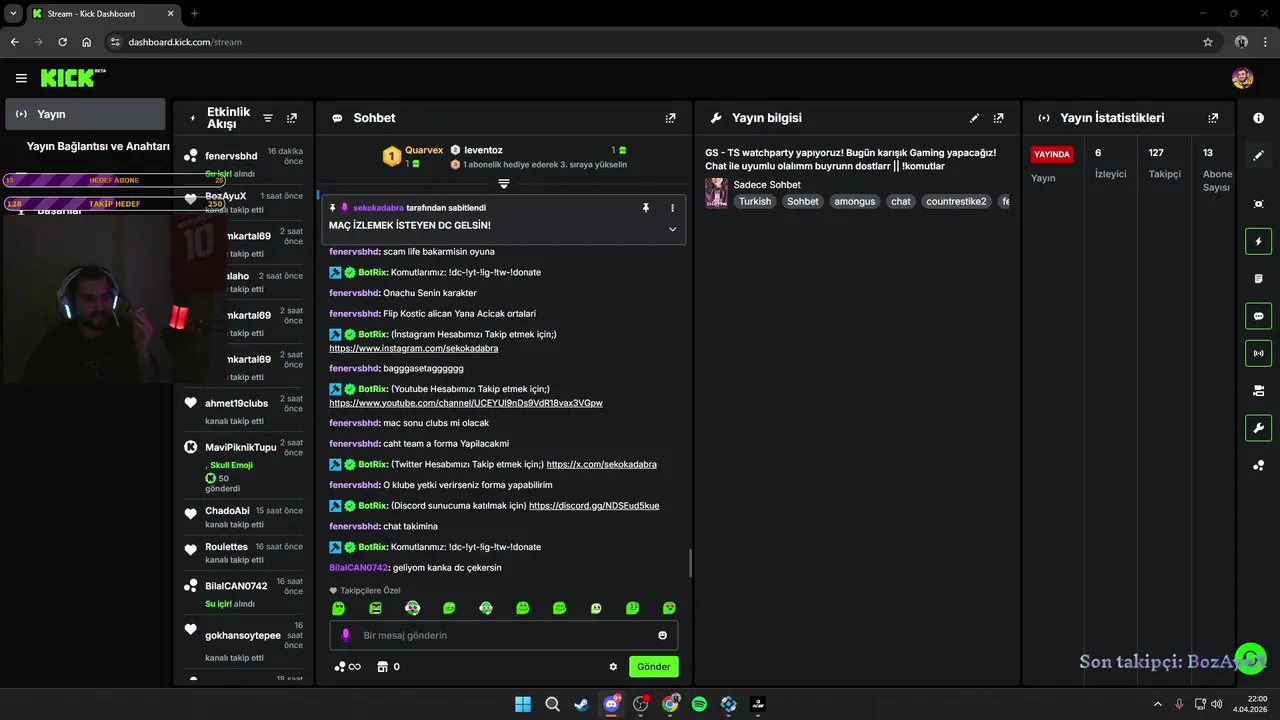Pop out the Etkinlik Akışı panel

tap(292, 118)
